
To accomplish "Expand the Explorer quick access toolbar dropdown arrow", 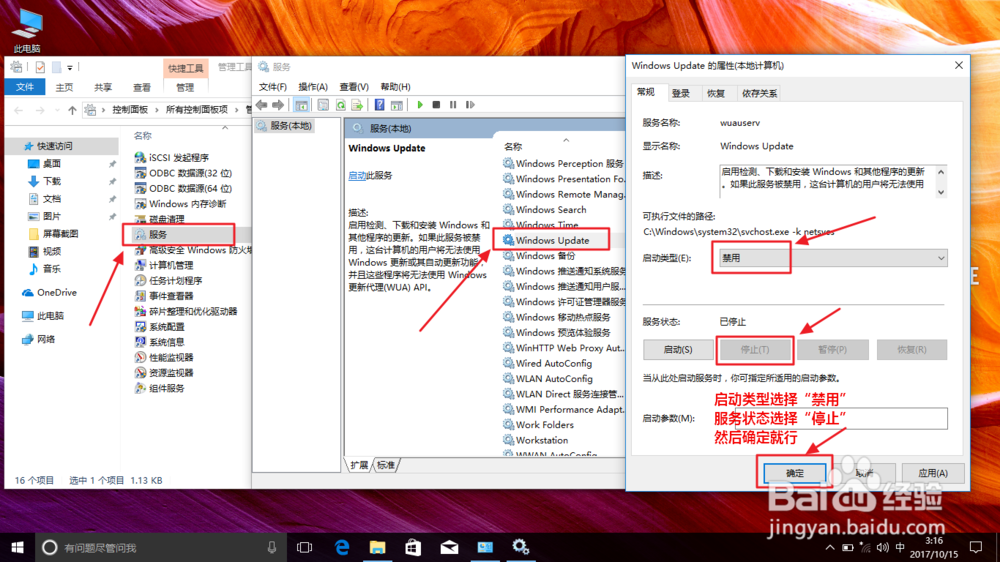I will coord(70,67).
